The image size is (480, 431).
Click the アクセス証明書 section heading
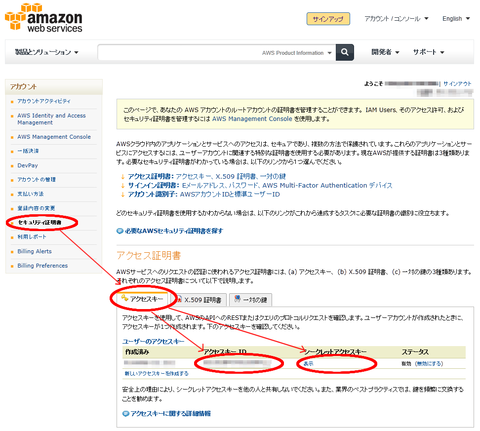click(149, 256)
